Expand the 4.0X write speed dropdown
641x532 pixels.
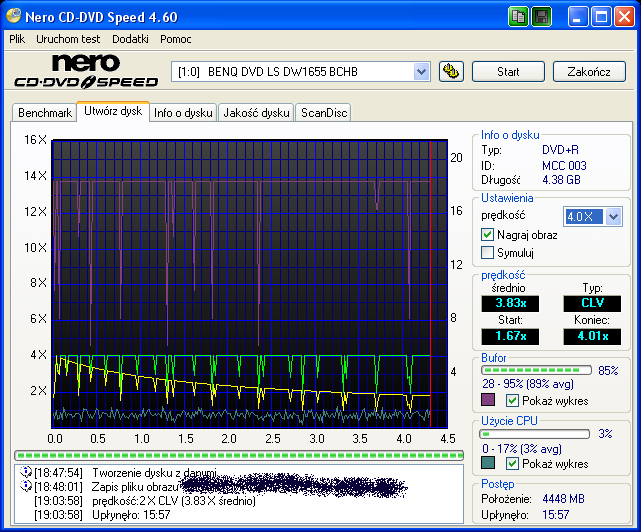(613, 216)
